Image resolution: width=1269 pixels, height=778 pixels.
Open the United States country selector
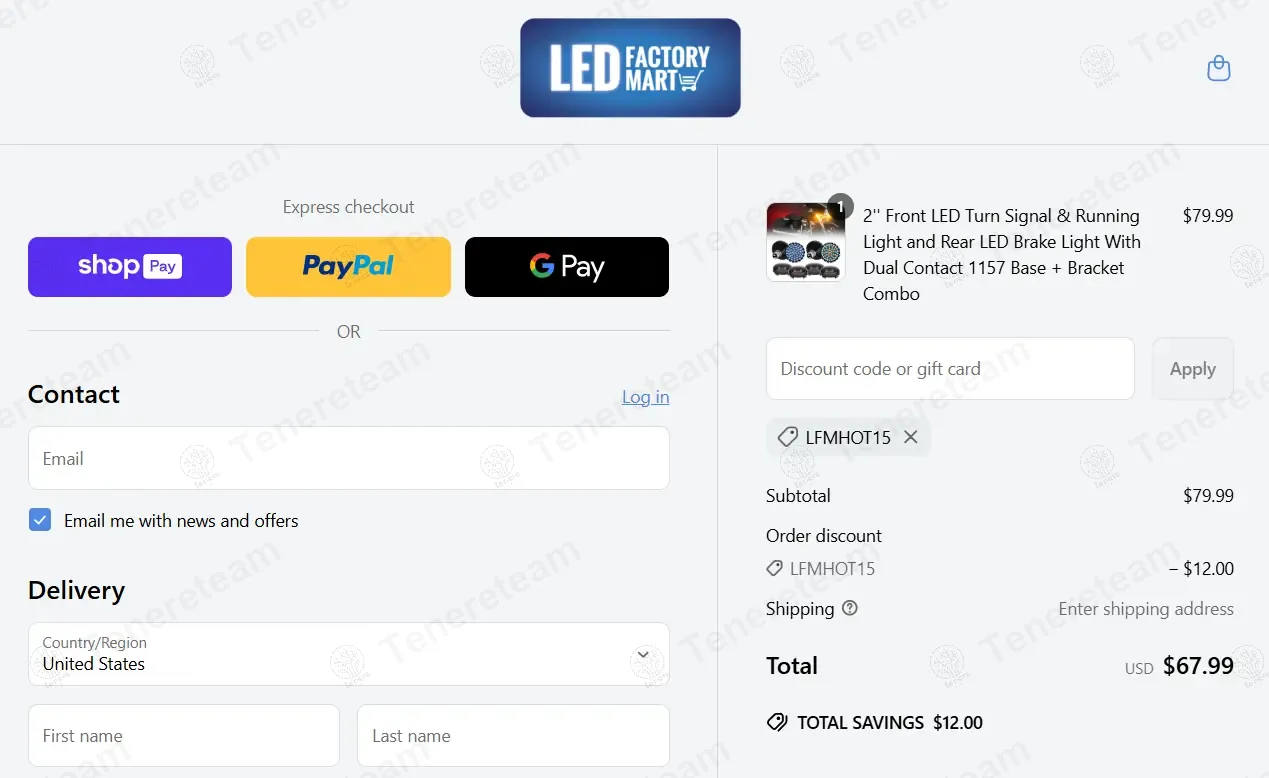tap(349, 654)
